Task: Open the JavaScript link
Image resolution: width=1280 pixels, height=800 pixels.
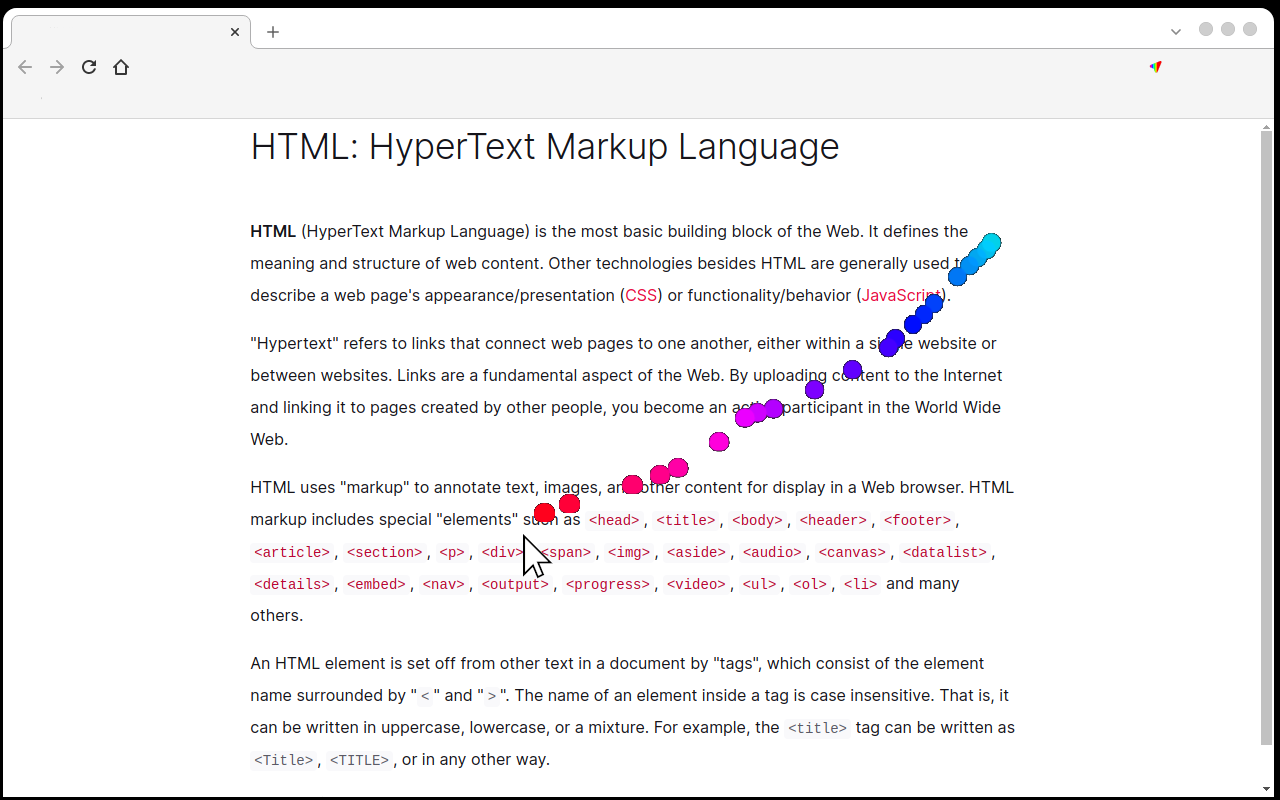Action: click(901, 295)
